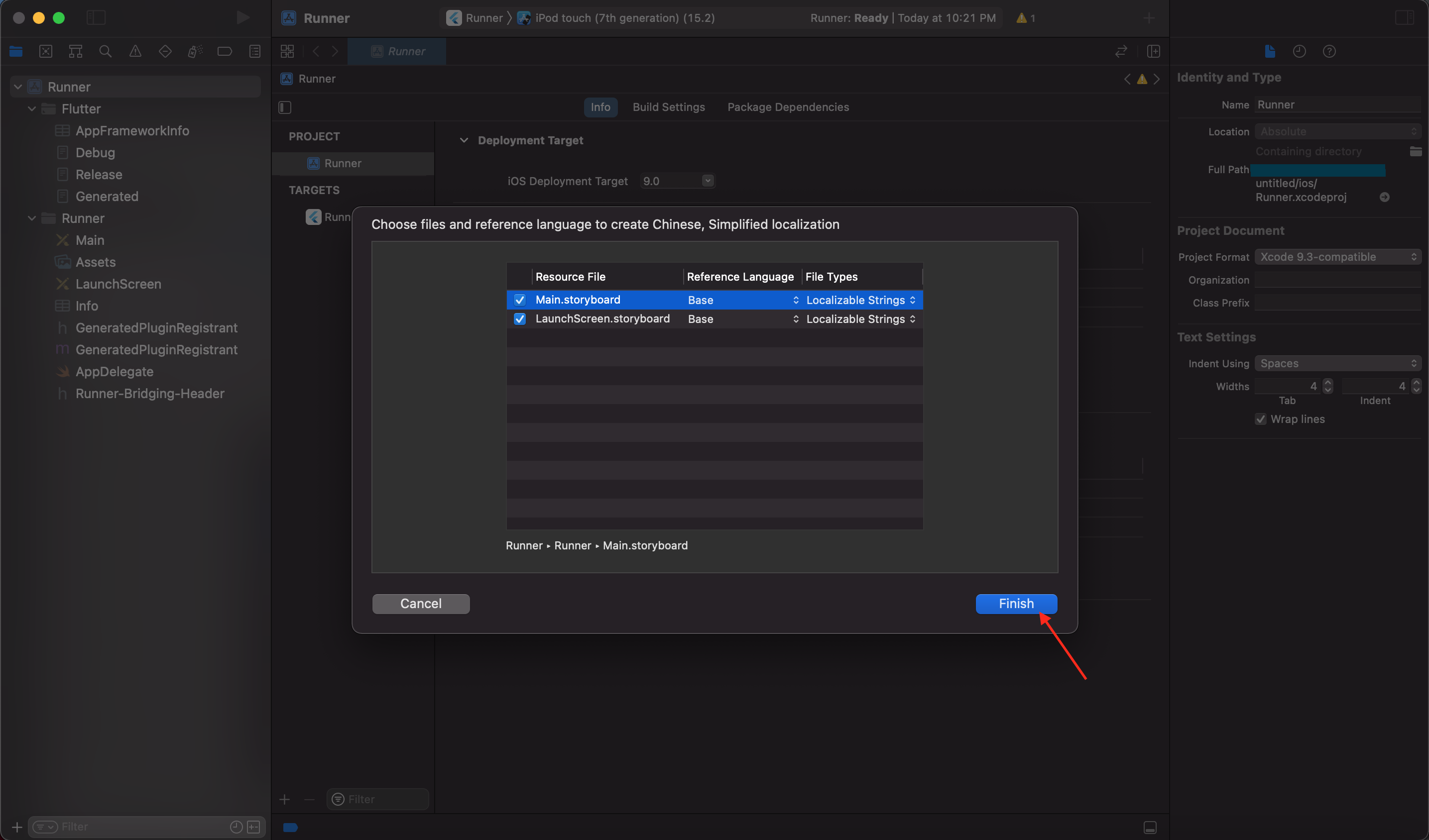Open the related items grid icon
This screenshot has height=840, width=1429.
pos(287,52)
